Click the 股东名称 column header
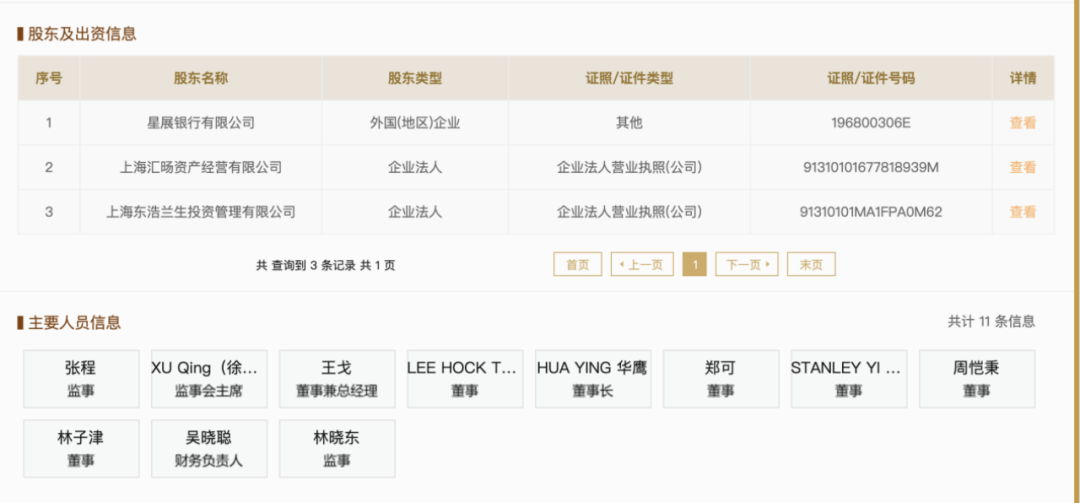The image size is (1080, 503). [201, 78]
